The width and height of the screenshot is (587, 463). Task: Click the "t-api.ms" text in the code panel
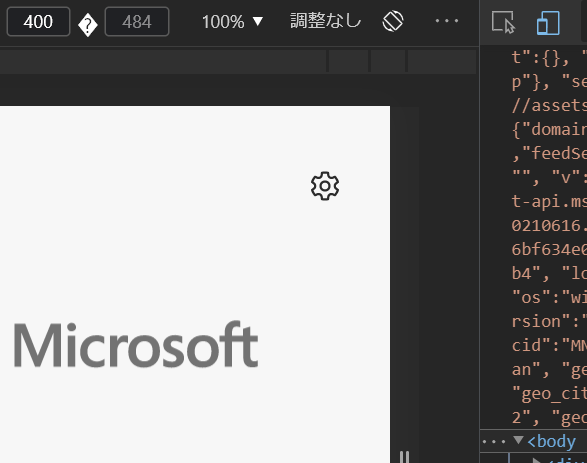tap(549, 201)
